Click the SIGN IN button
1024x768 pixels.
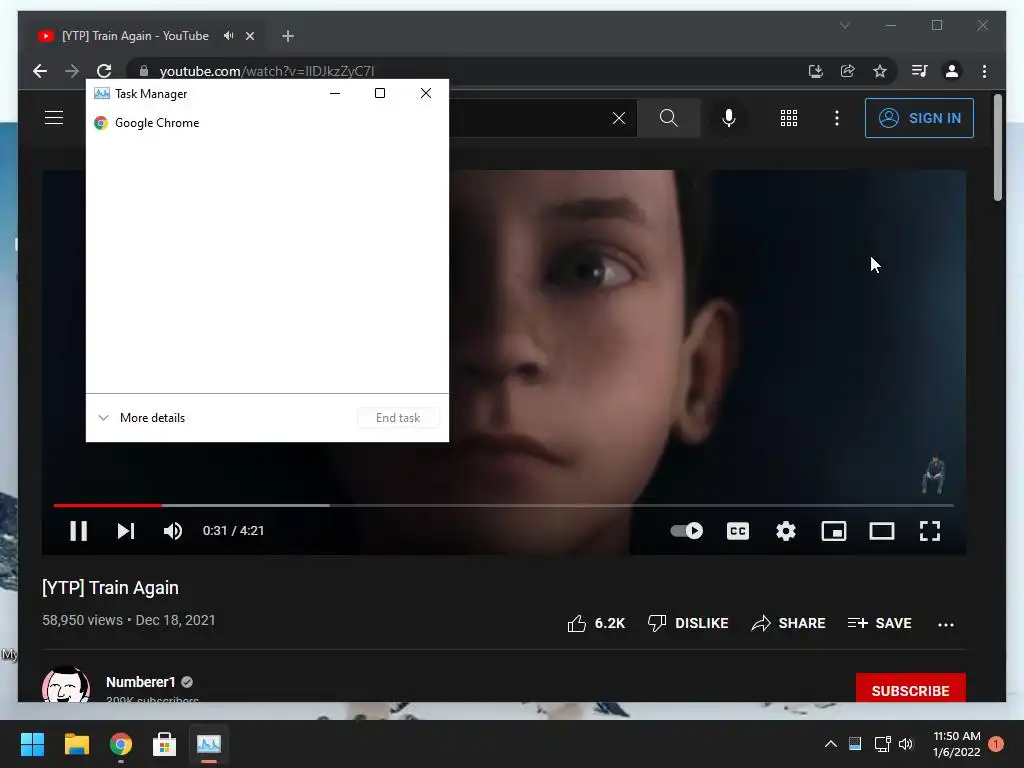(x=919, y=118)
